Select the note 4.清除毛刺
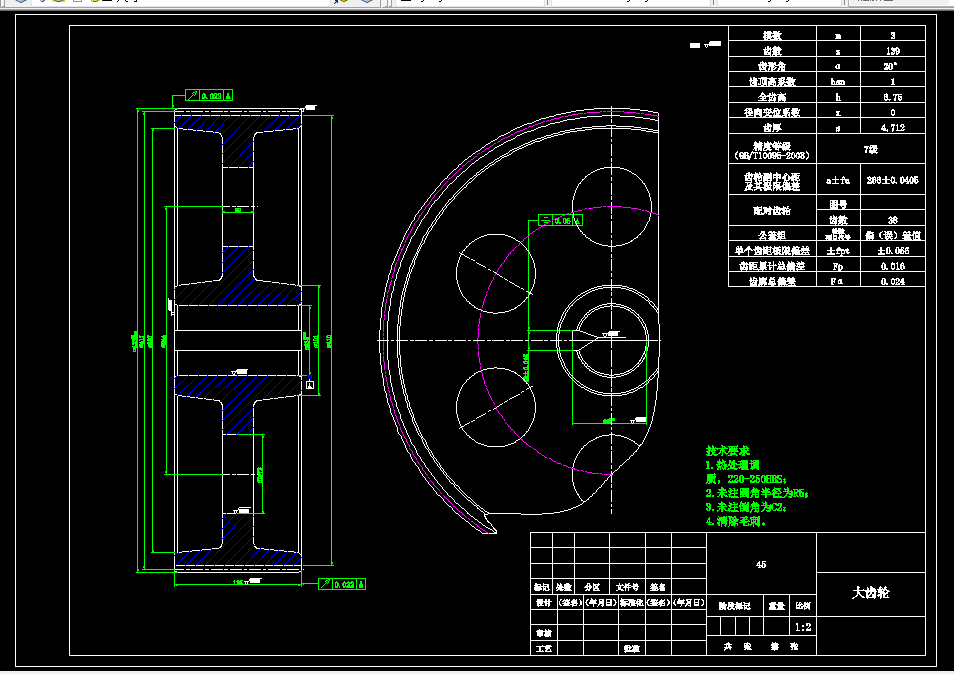 pos(736,521)
